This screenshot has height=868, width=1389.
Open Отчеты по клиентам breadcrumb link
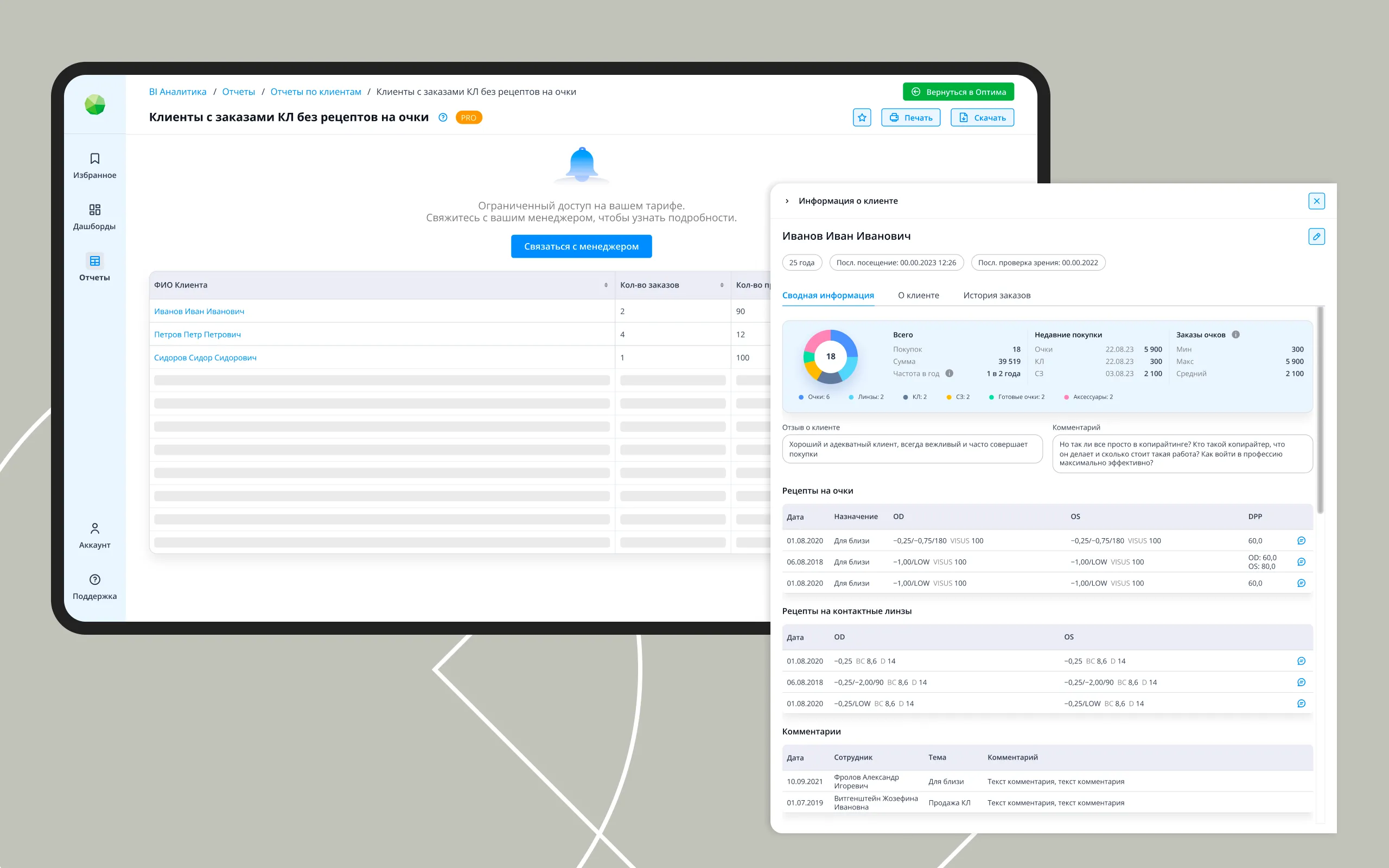316,92
